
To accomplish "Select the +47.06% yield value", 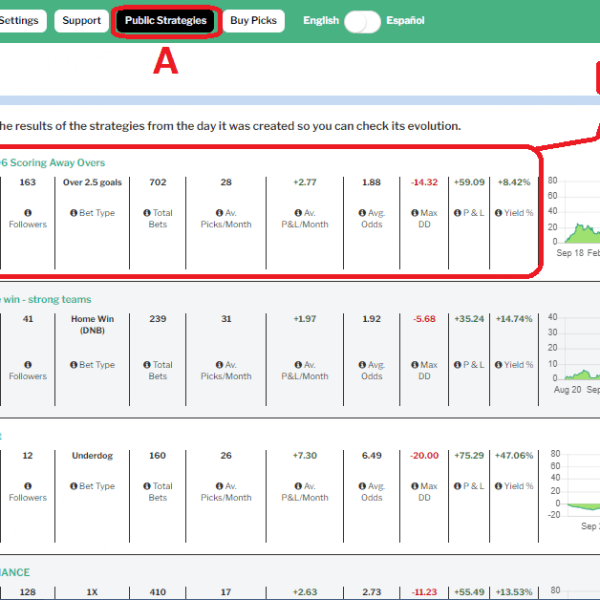I will point(514,455).
